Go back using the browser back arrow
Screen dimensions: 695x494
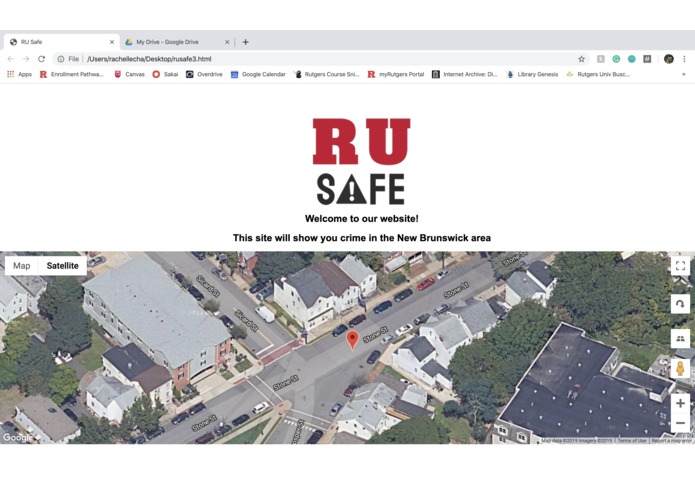[x=11, y=59]
